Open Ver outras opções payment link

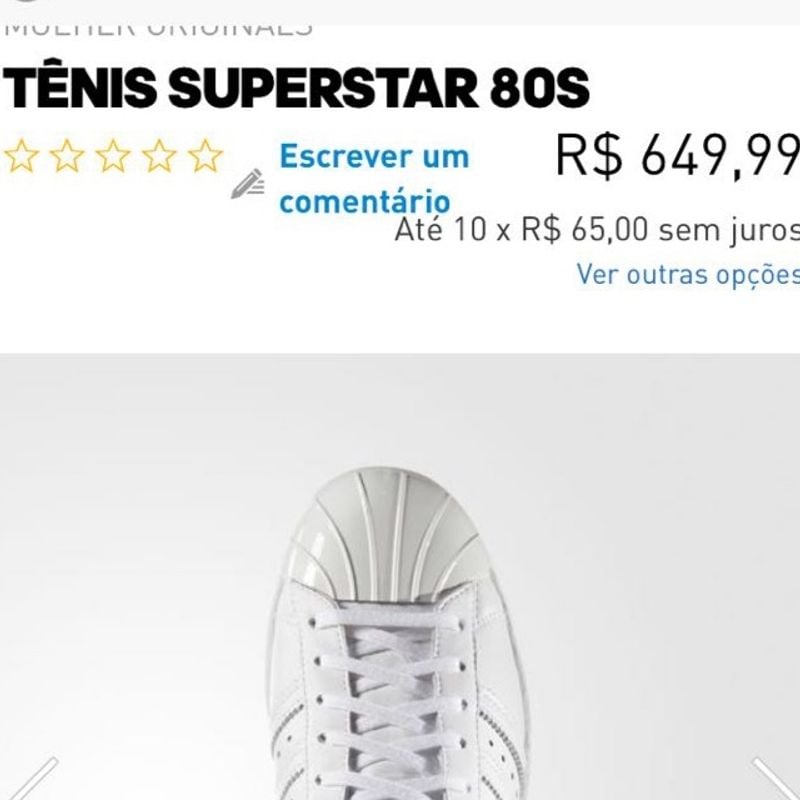688,274
